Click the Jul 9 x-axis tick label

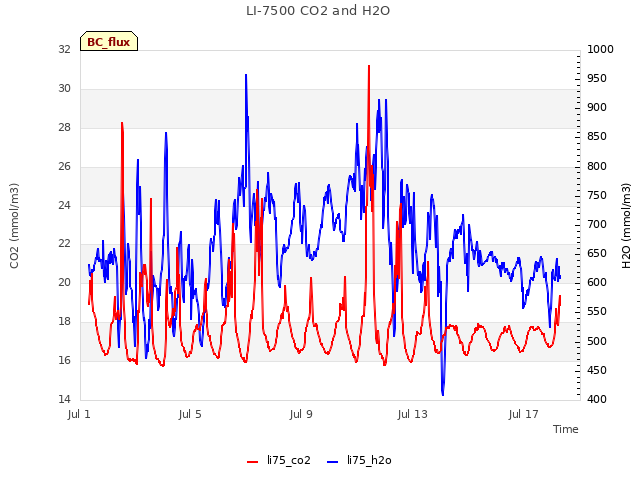point(301,414)
